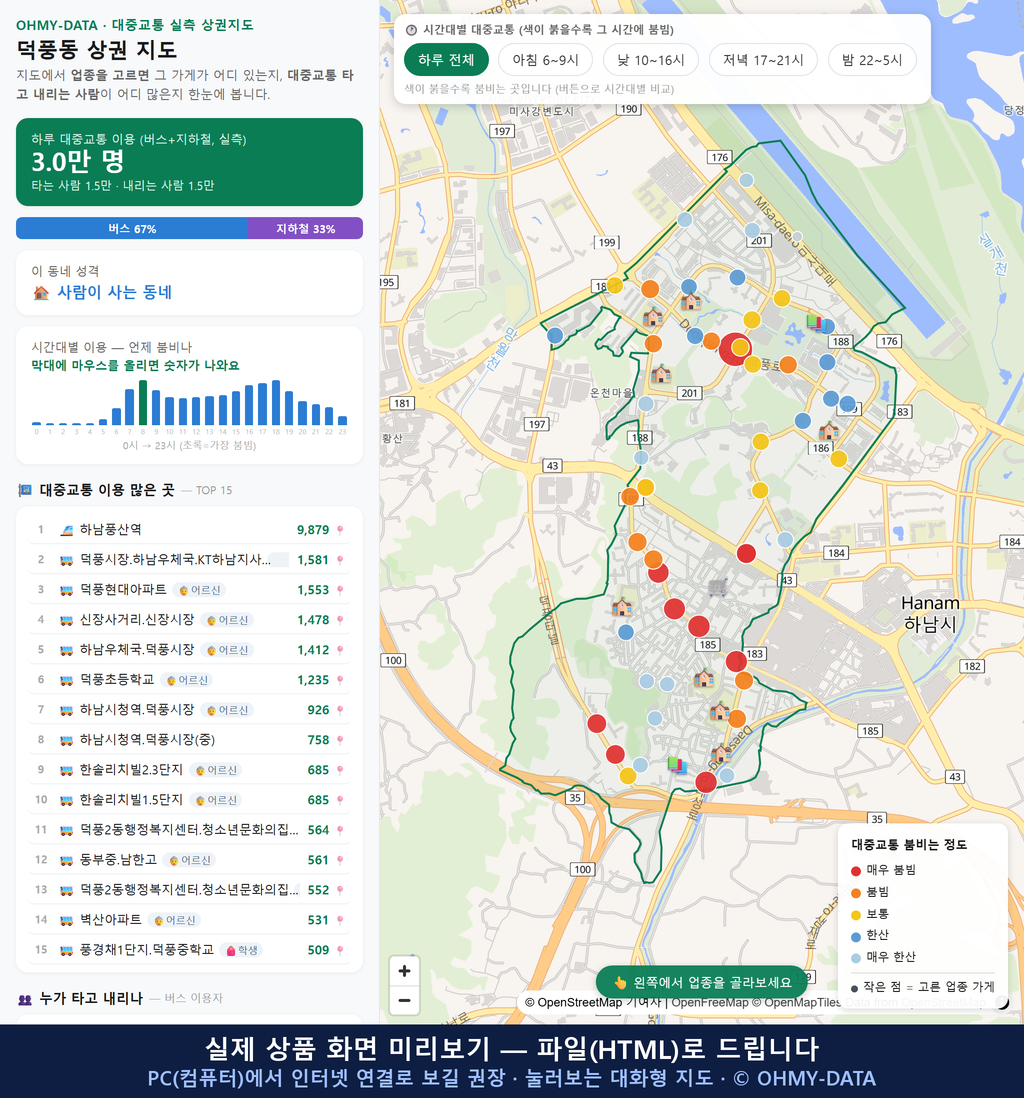Click the 하남풍산역 row name
Viewport: 1024px width, 1098px height.
click(111, 529)
